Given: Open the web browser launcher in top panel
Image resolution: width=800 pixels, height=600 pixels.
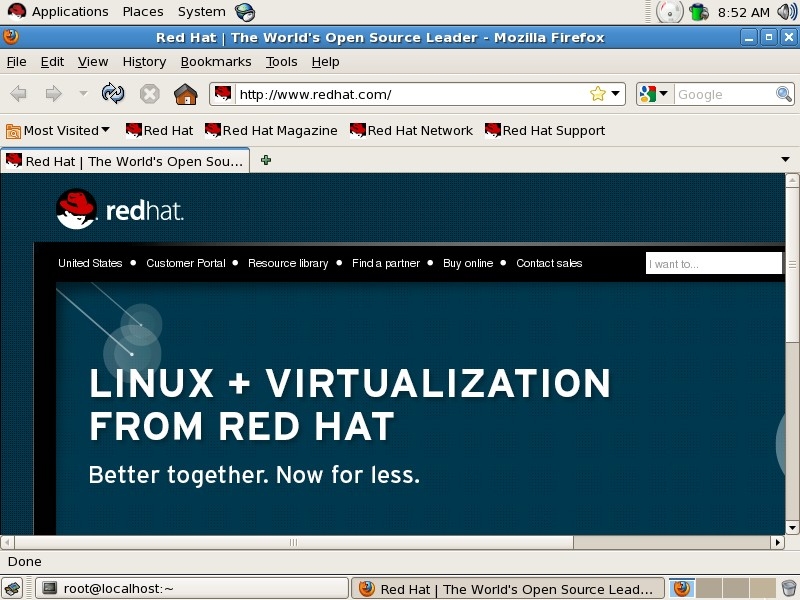Looking at the screenshot, I should (x=245, y=12).
